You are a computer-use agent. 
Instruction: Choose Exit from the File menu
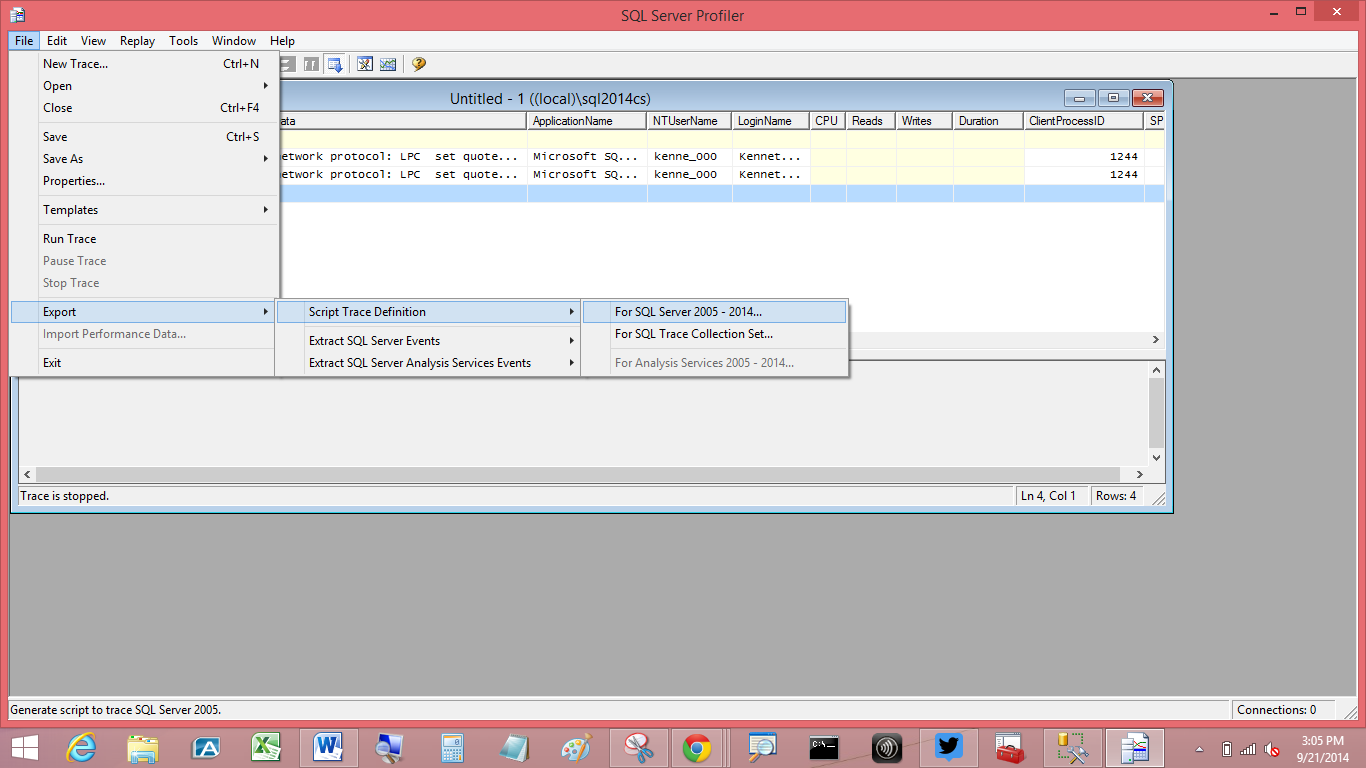(x=144, y=363)
